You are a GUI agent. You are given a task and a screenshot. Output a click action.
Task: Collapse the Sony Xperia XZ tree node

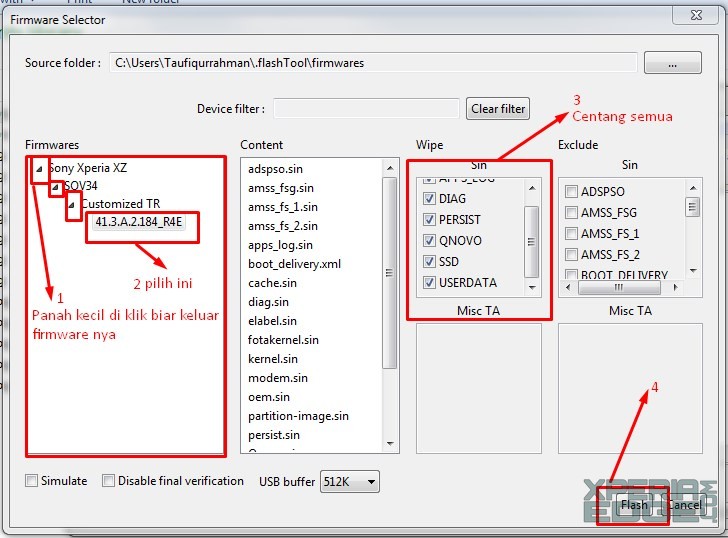[39, 169]
